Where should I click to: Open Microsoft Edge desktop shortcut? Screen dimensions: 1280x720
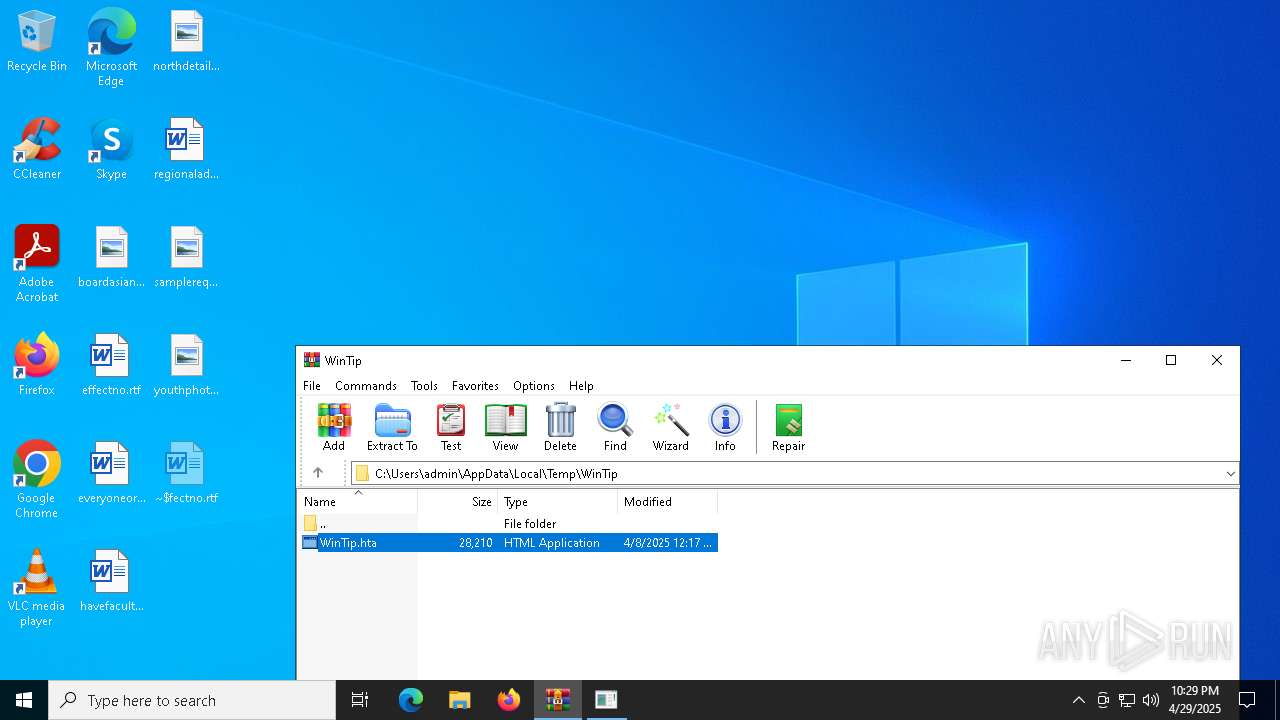coord(111,47)
